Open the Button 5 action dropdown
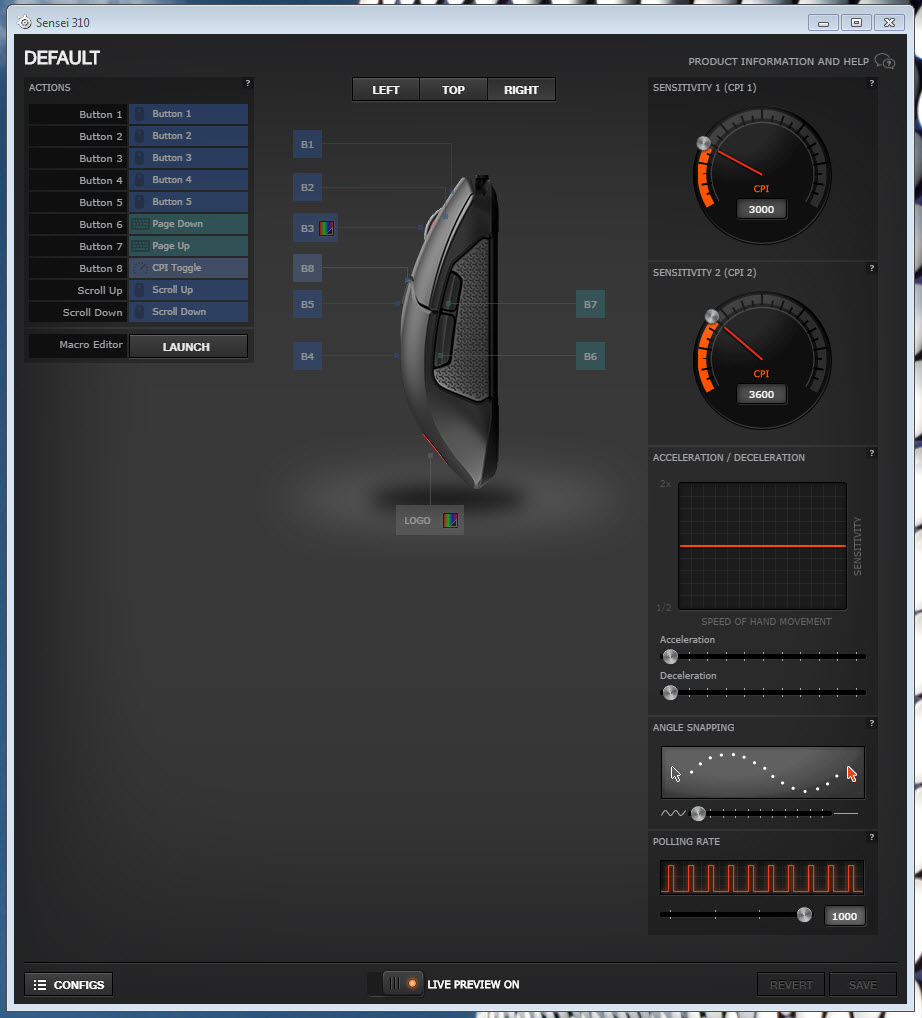The width and height of the screenshot is (922, 1018). coord(188,202)
